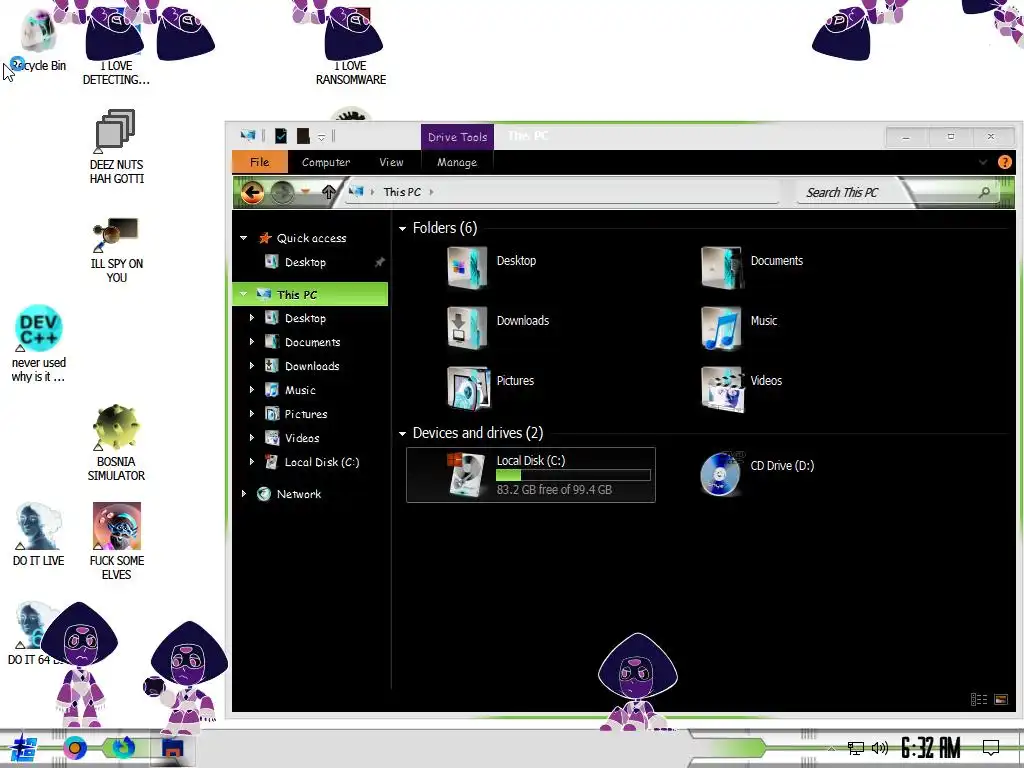Select the Local Disk (C:) drive tile
The image size is (1024, 768).
point(531,475)
